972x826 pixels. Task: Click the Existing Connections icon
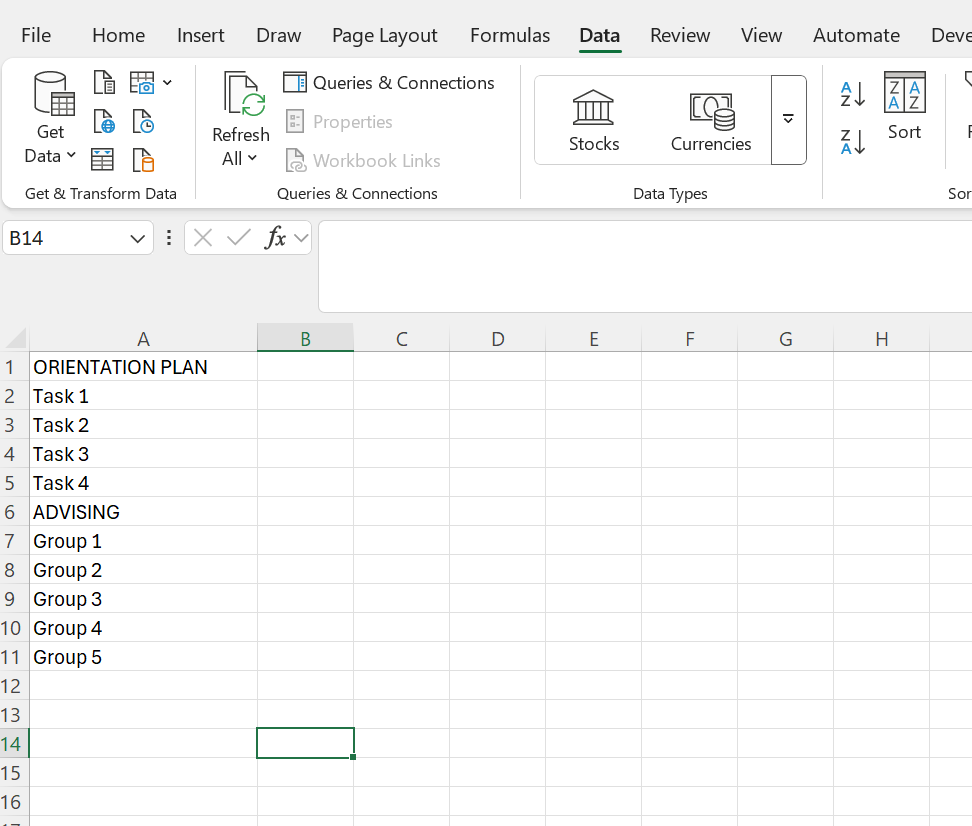[143, 158]
